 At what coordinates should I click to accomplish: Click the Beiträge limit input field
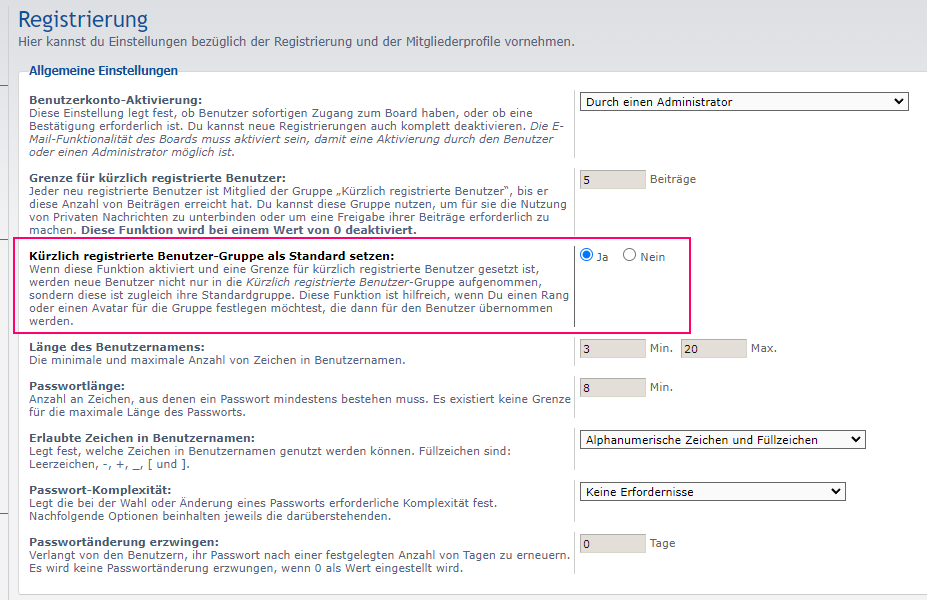point(612,180)
